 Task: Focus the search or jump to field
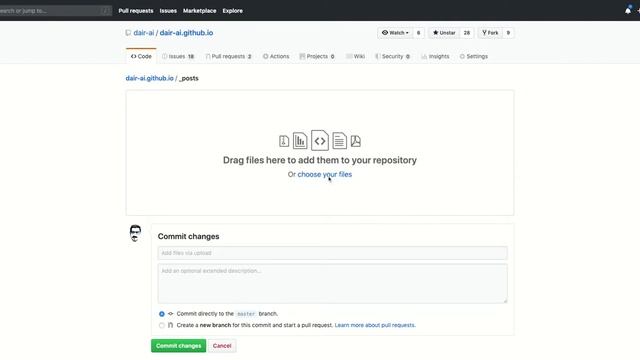[55, 11]
